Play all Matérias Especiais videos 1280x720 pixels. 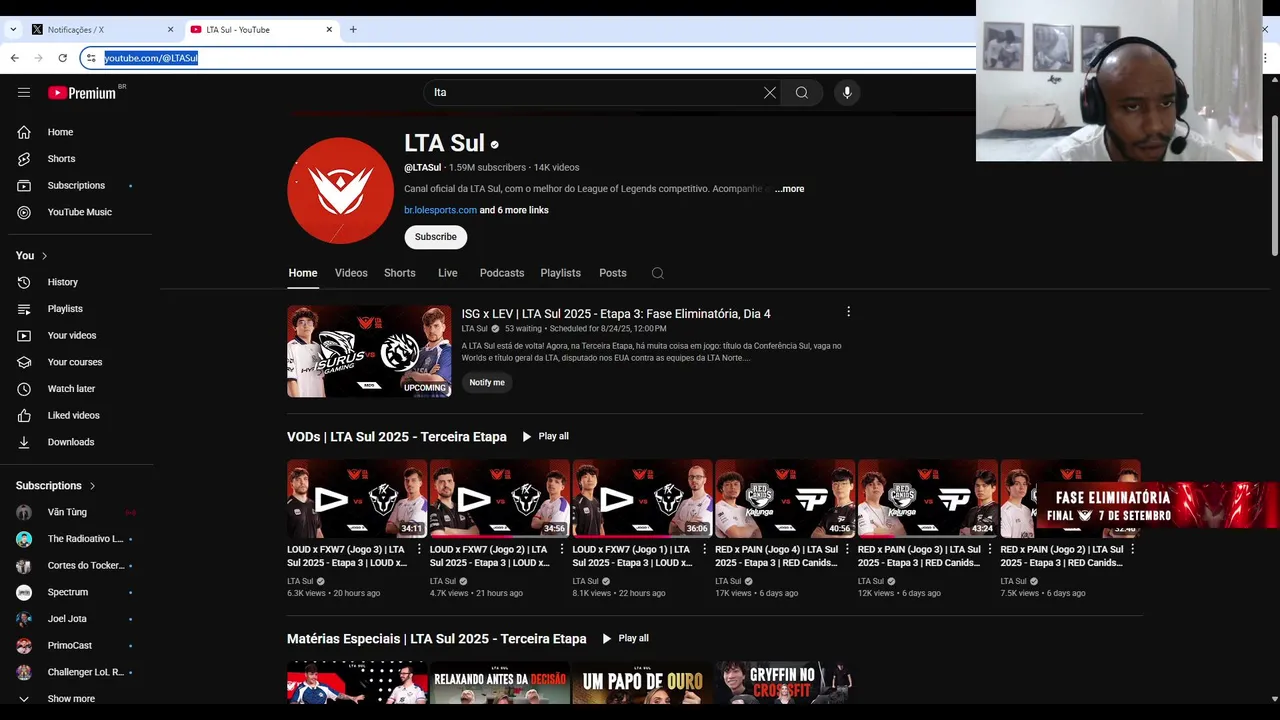(x=625, y=639)
